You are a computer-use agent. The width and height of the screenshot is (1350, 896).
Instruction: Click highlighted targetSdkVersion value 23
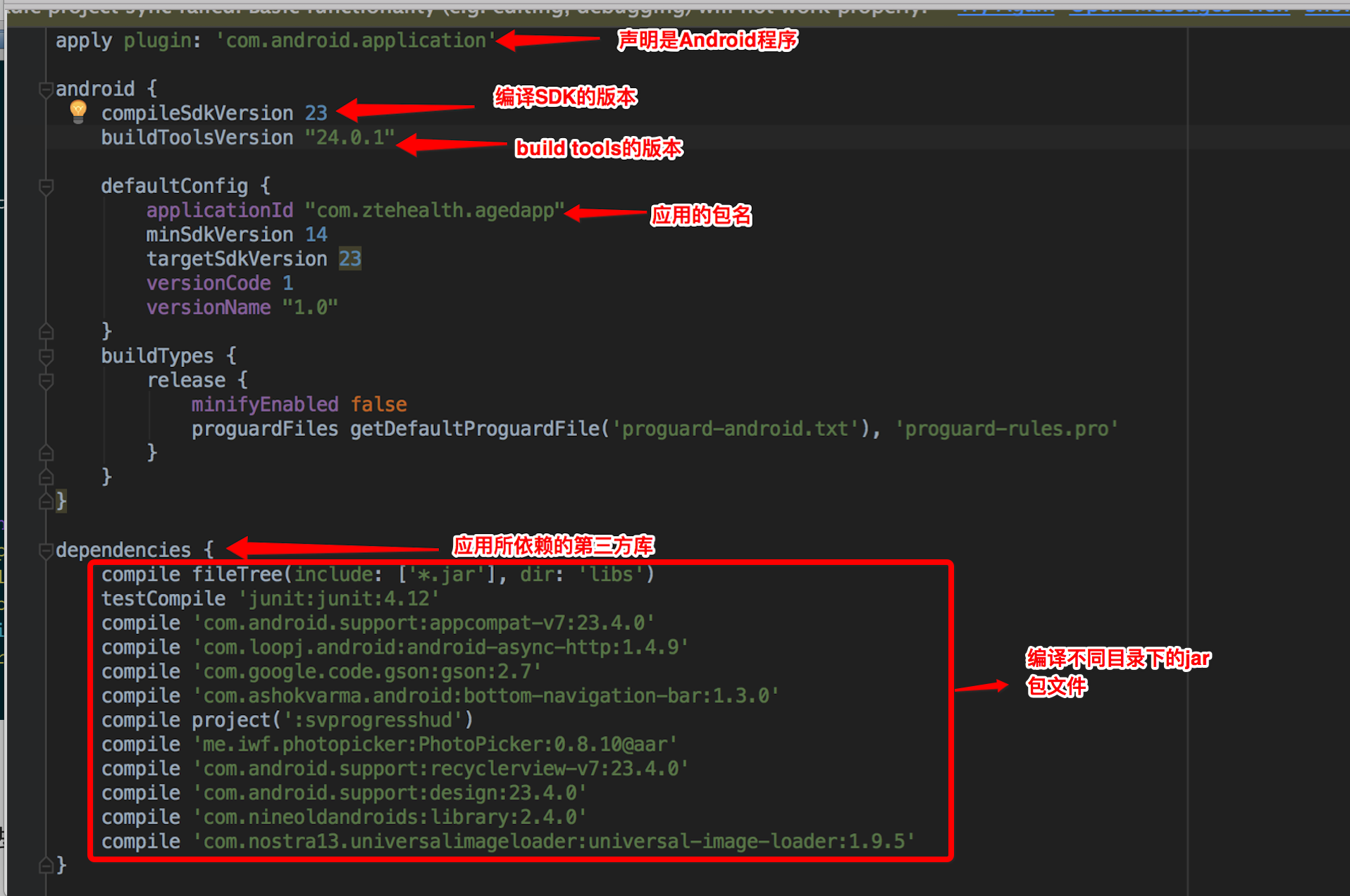[349, 259]
